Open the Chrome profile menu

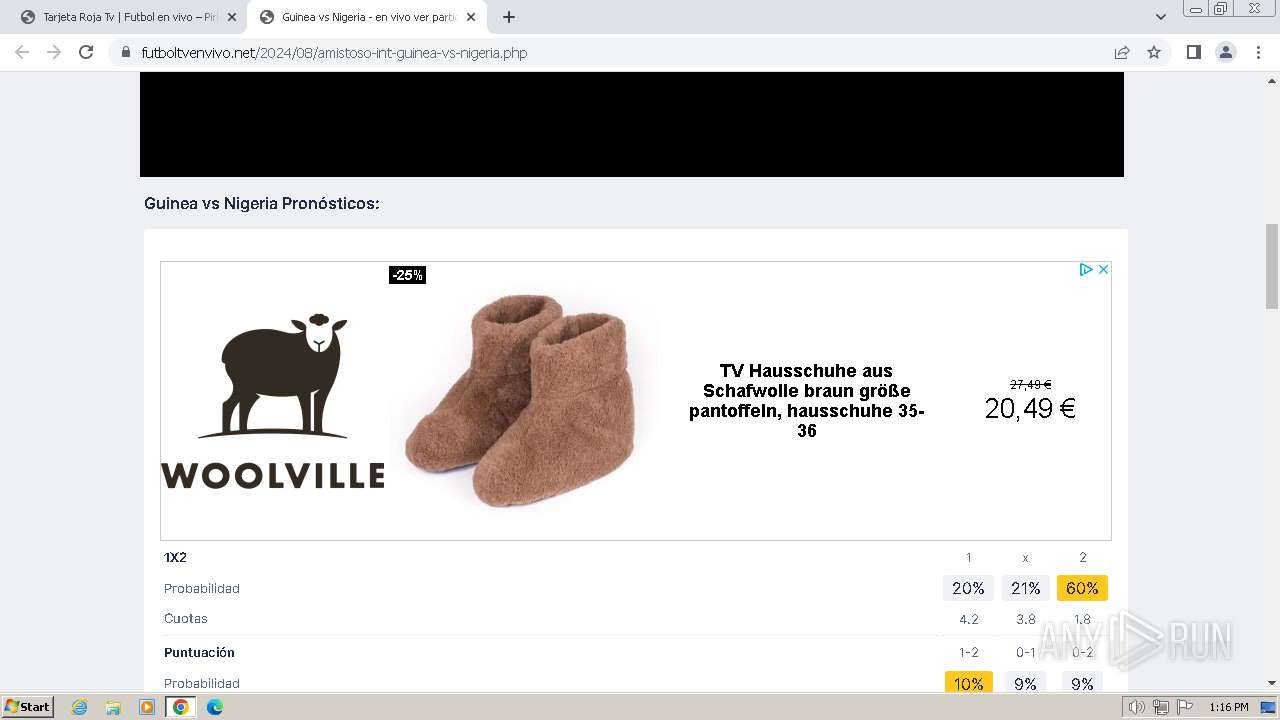click(1226, 52)
